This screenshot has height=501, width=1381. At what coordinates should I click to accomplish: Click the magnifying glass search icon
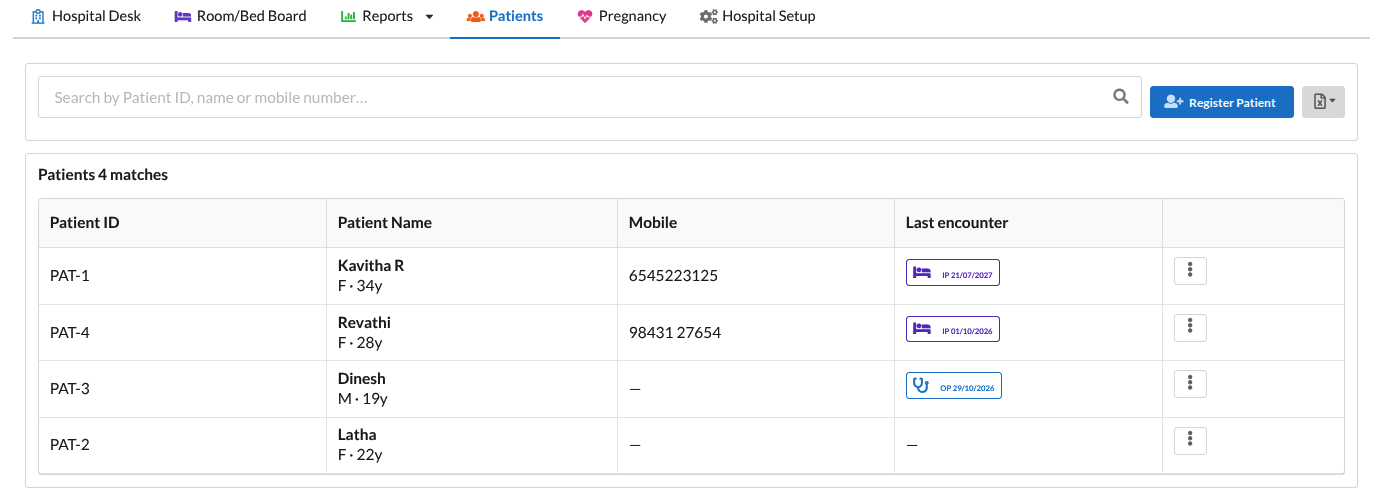[1120, 97]
